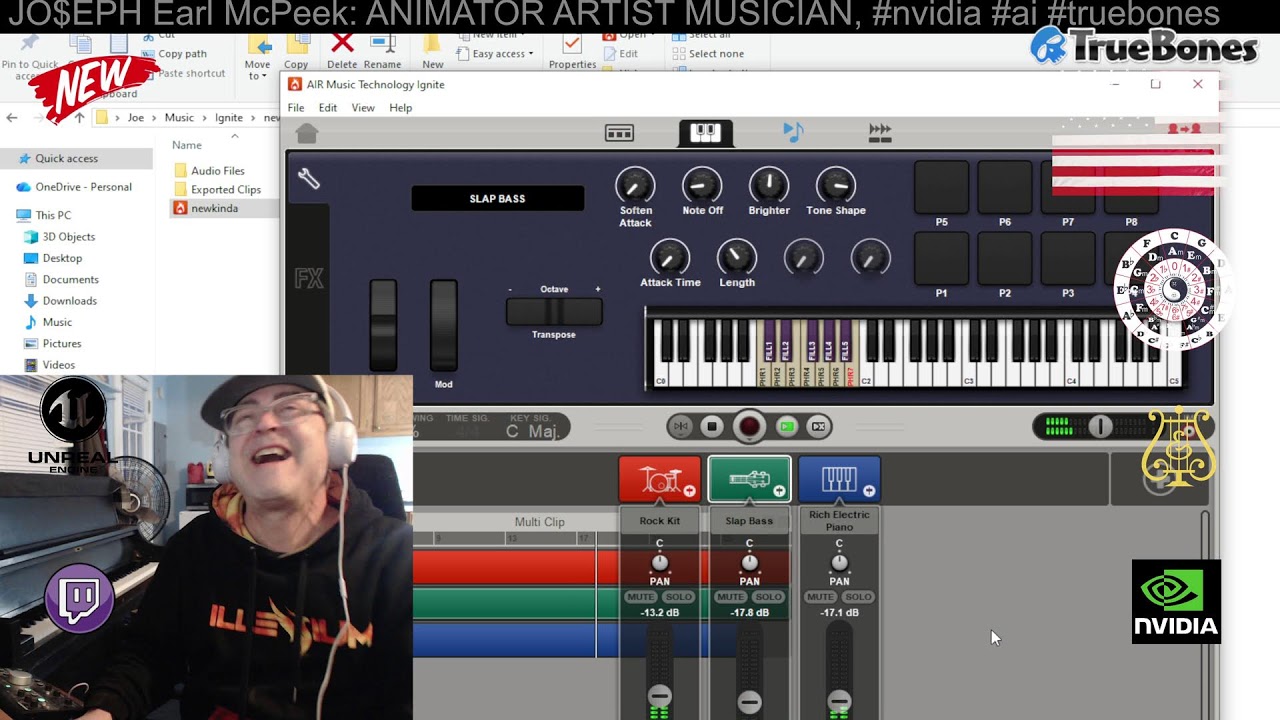Click the Transpose octave switch
The height and width of the screenshot is (720, 1280).
(x=554, y=312)
